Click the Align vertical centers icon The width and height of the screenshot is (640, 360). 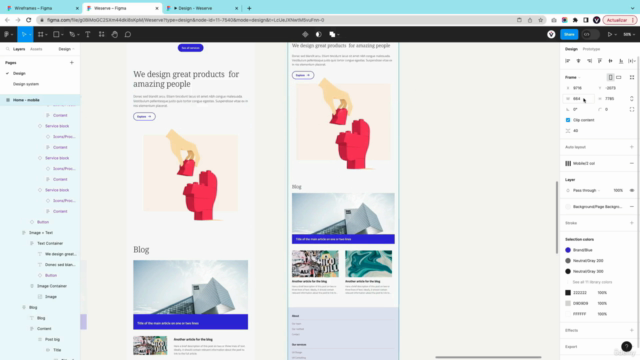610,61
